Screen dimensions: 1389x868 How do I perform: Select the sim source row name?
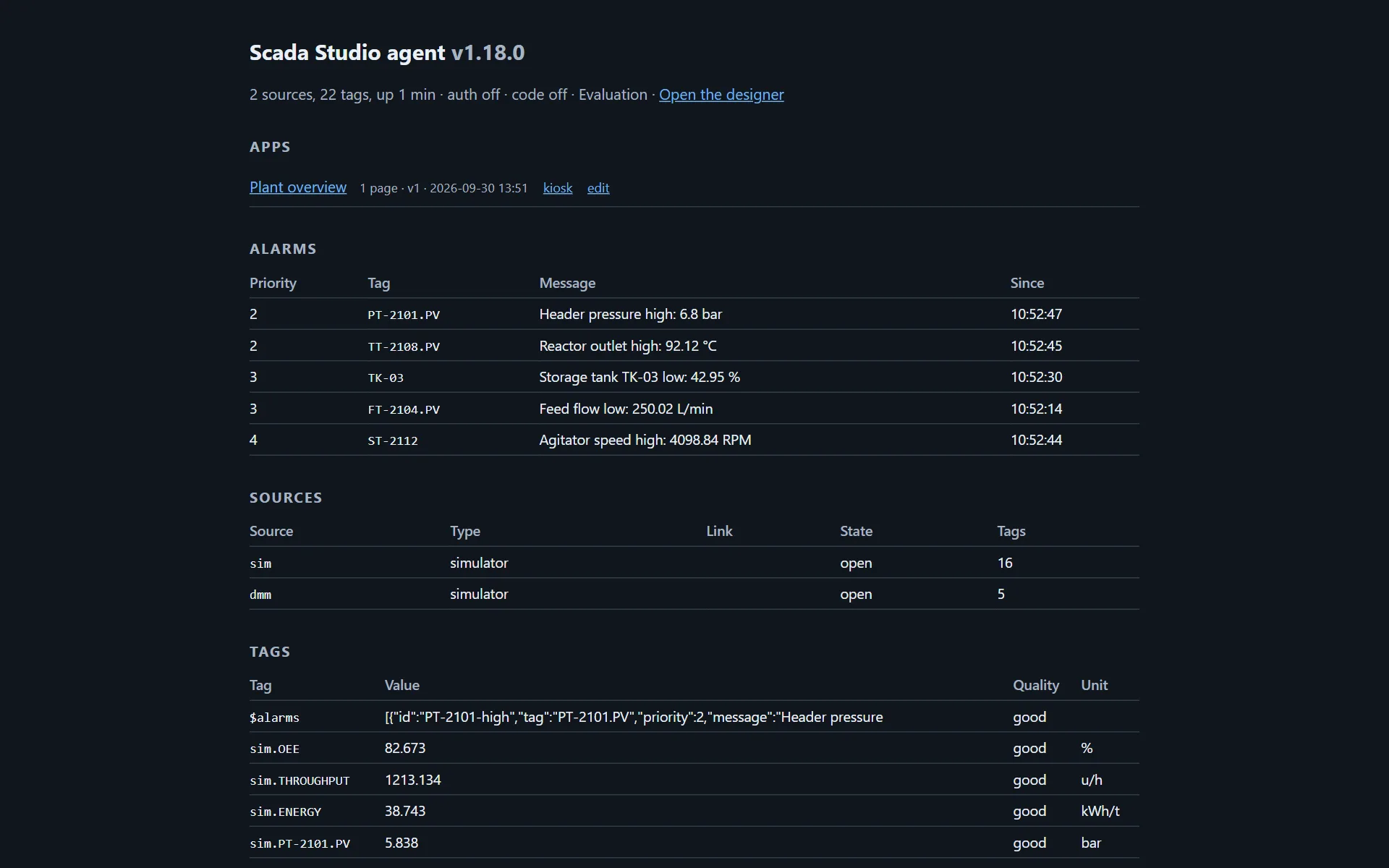point(260,563)
